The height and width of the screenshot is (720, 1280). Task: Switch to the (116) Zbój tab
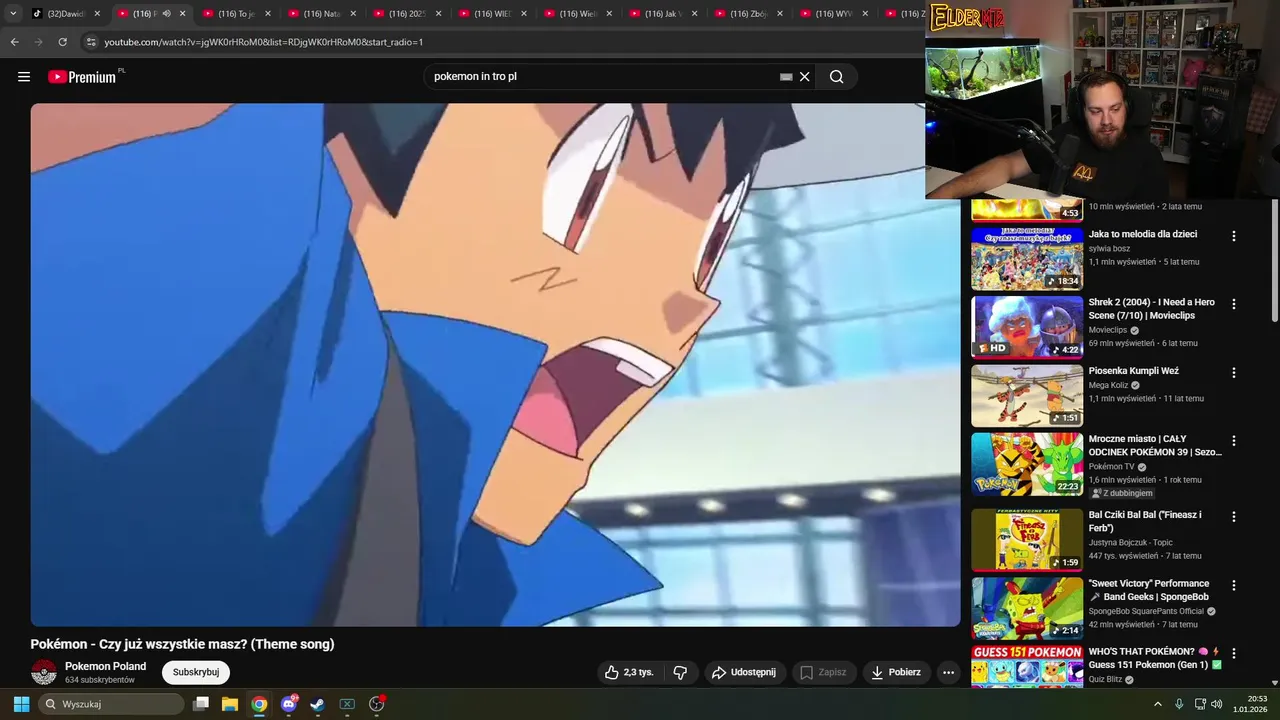tap(748, 14)
